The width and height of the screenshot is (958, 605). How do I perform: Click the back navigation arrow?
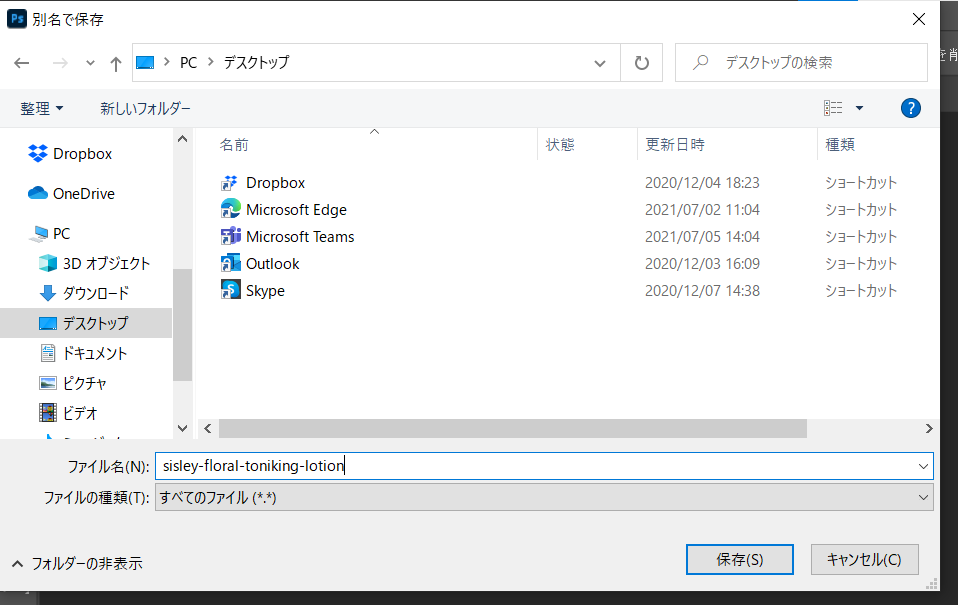point(22,63)
